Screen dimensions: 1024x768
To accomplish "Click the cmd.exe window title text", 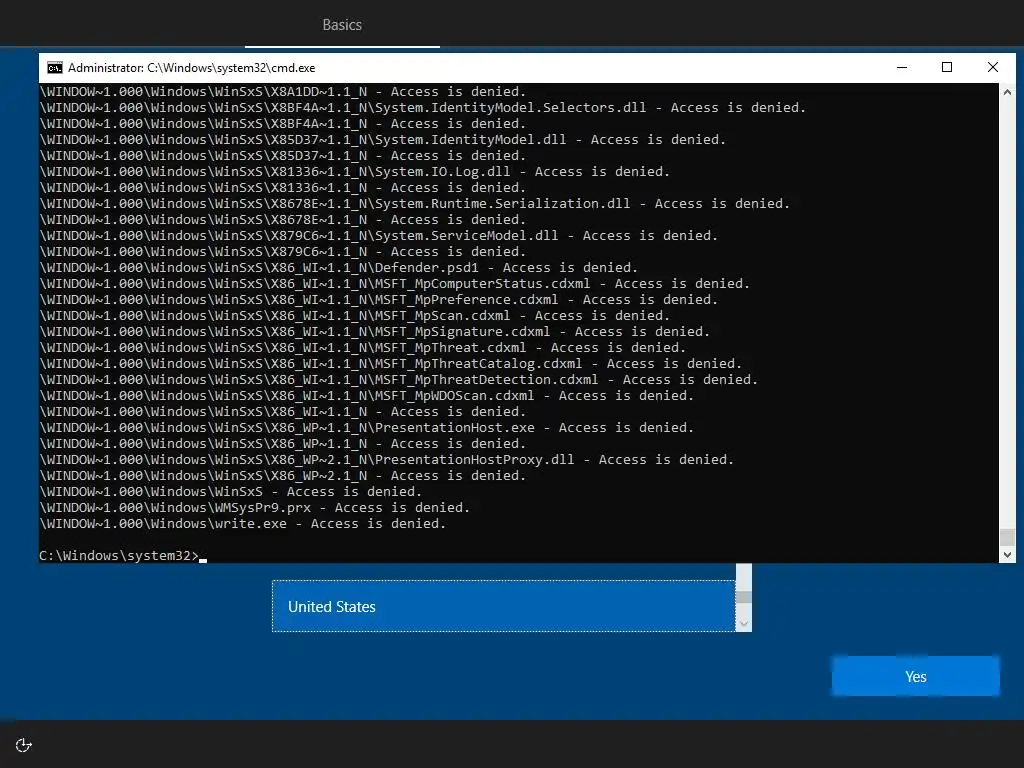I will tap(191, 68).
